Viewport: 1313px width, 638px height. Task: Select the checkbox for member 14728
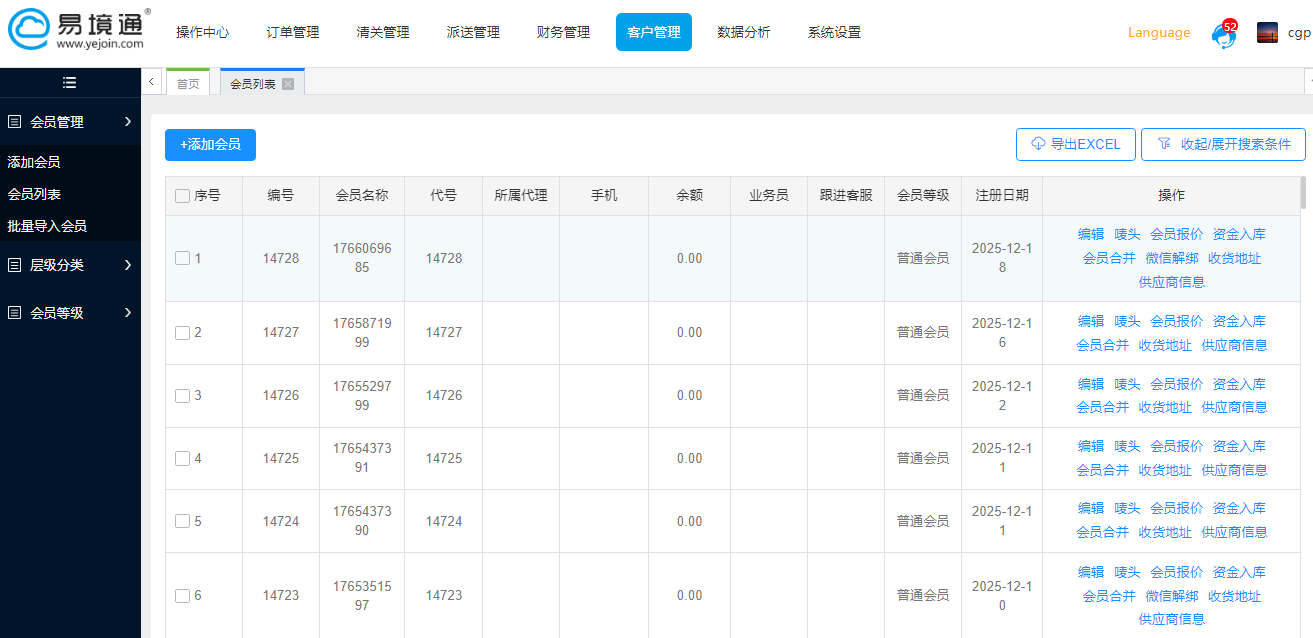pos(183,257)
